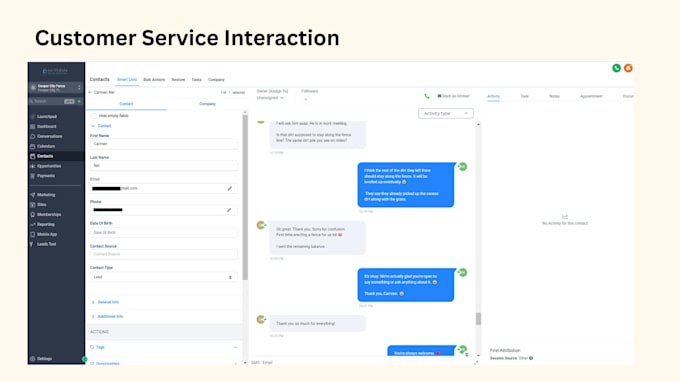Expand the message composer using the expand icon
The height and width of the screenshot is (382, 680).
tap(476, 362)
